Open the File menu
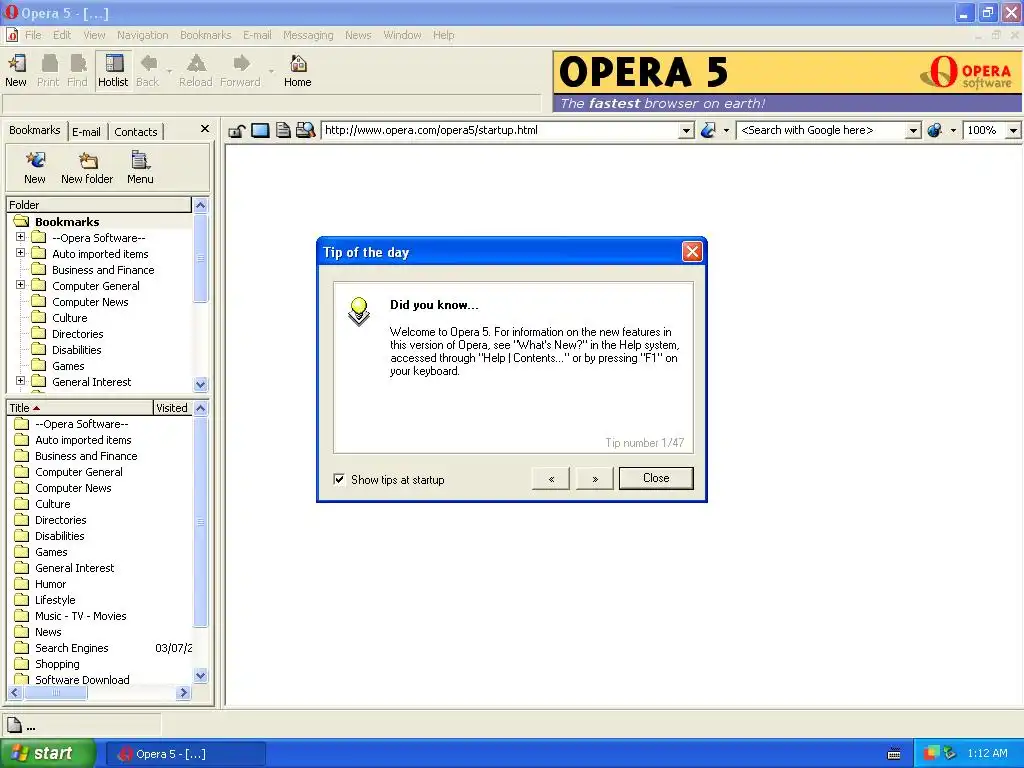 (x=33, y=35)
